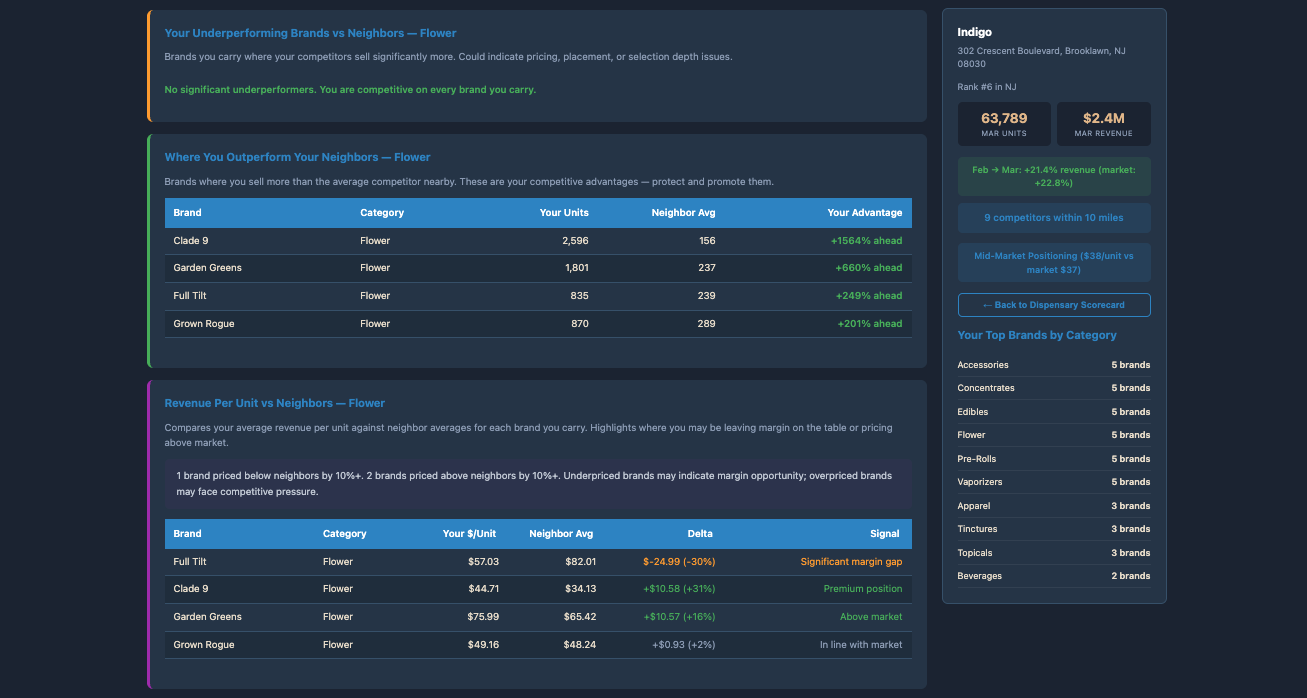The image size is (1307, 698).
Task: Click the Signal column header
Action: coord(885,534)
